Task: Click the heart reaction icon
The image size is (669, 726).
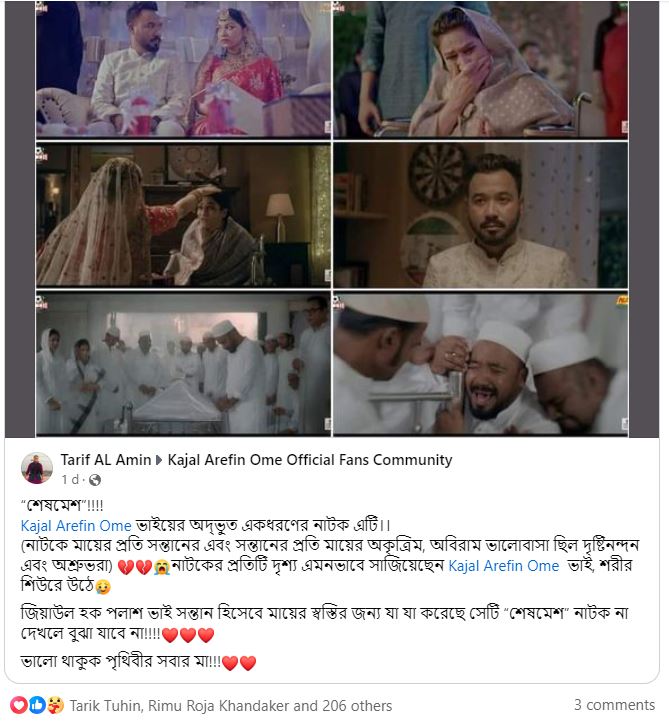Action: pos(19,705)
